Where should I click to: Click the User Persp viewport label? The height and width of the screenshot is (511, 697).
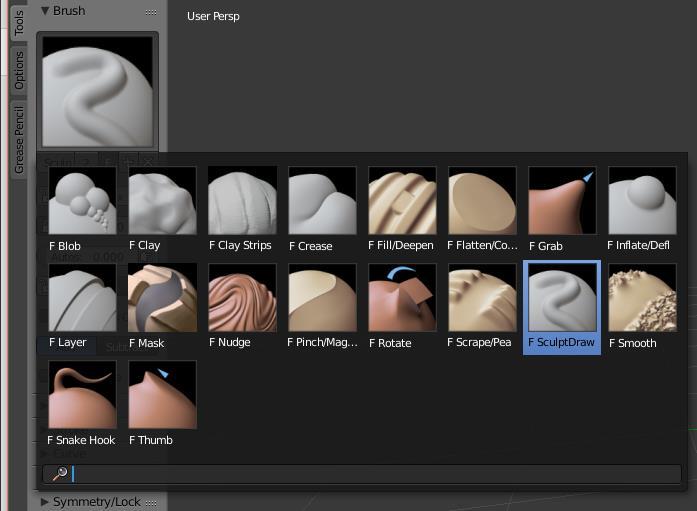pyautogui.click(x=213, y=16)
